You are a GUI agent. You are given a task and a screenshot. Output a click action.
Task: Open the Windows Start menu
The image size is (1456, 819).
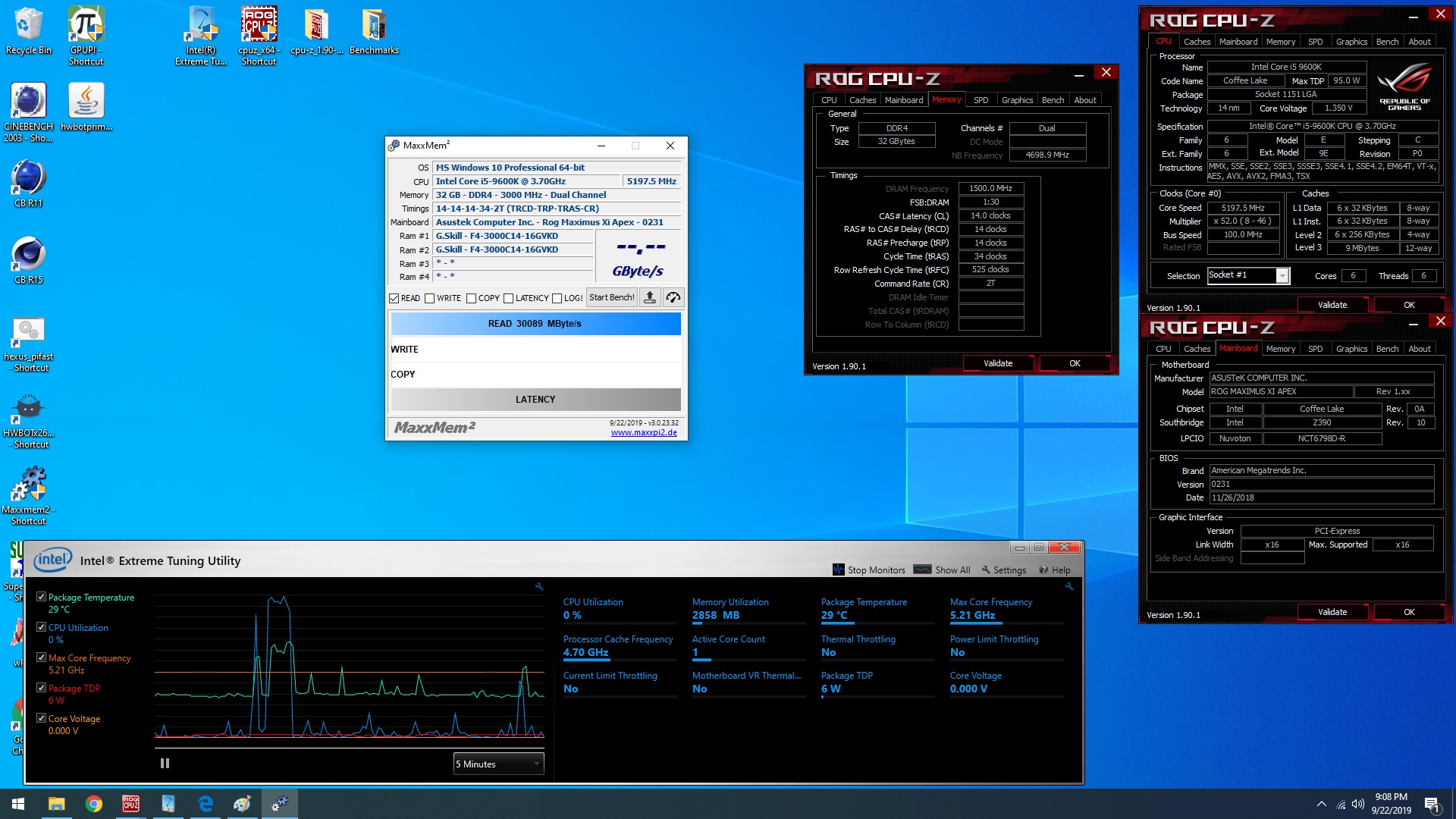[x=18, y=804]
